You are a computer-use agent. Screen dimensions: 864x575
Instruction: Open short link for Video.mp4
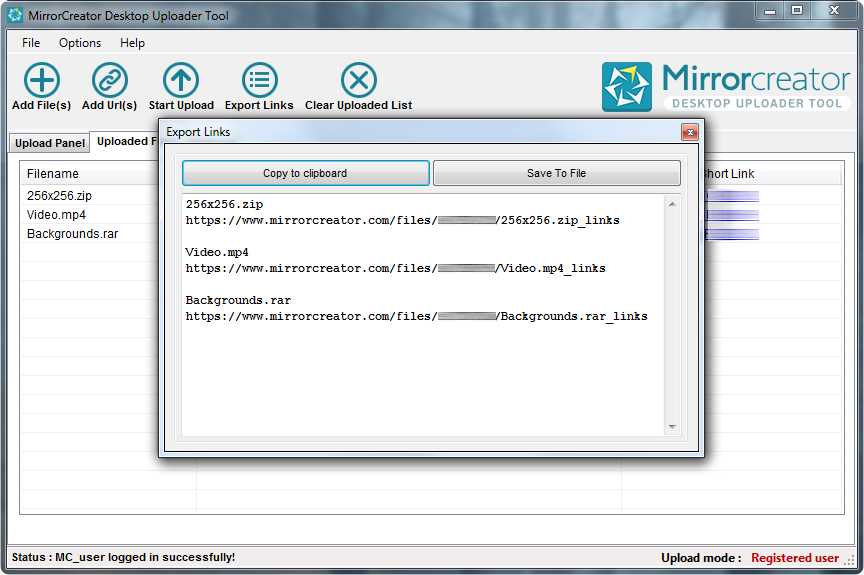point(732,215)
